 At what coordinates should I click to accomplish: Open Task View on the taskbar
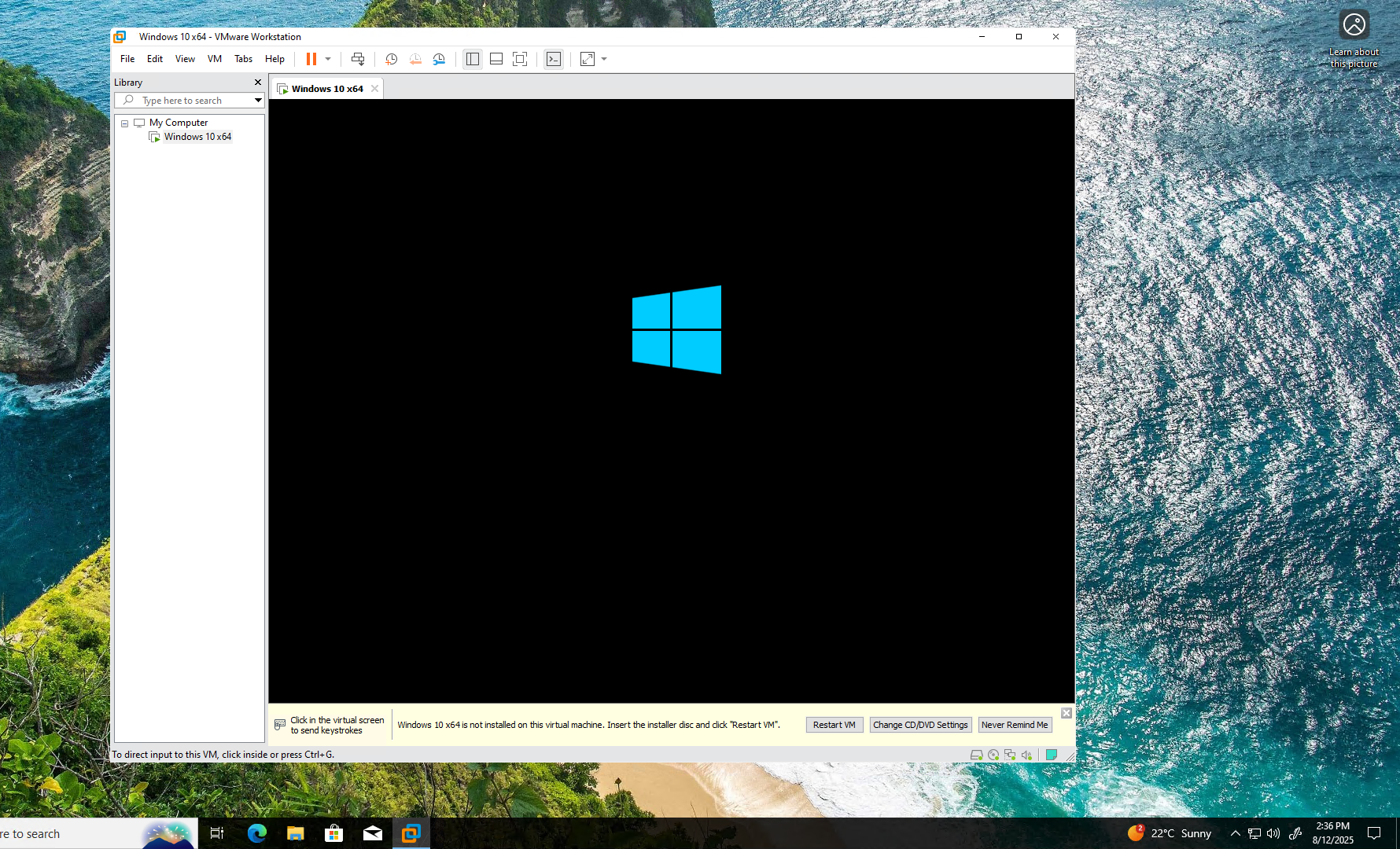217,833
